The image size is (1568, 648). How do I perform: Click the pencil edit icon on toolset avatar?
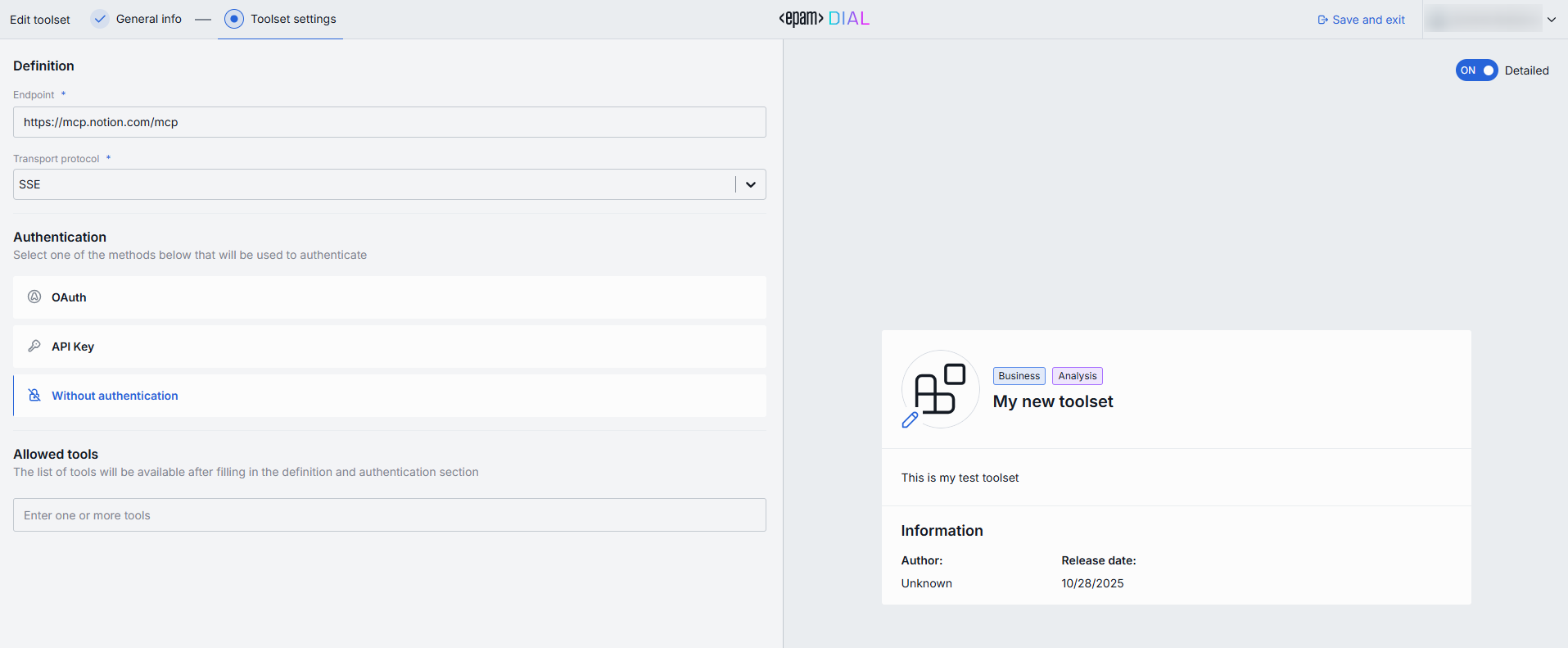pyautogui.click(x=910, y=420)
